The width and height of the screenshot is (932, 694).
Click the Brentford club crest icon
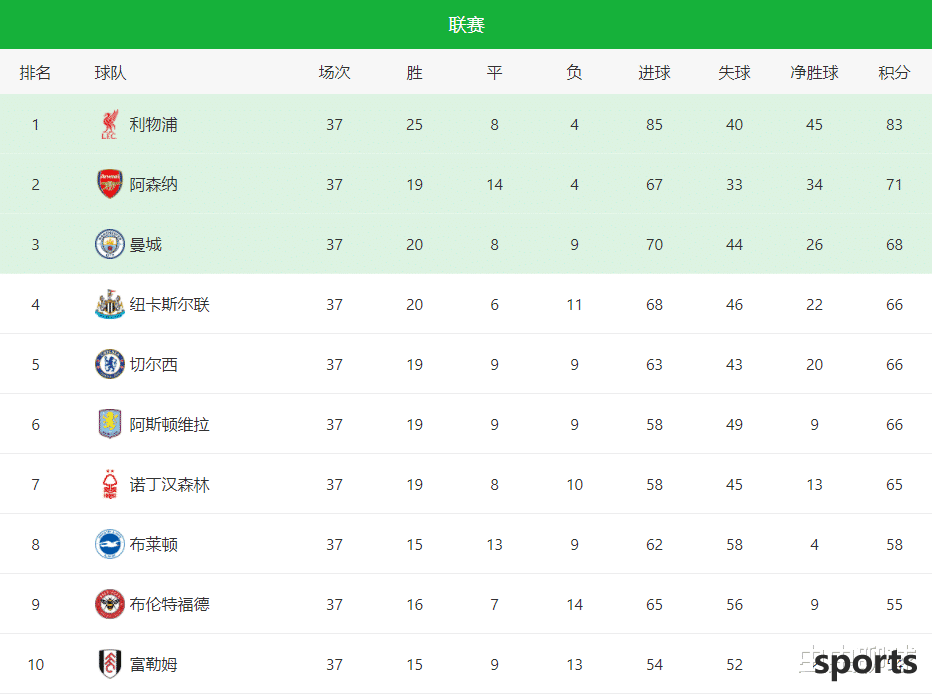(109, 604)
